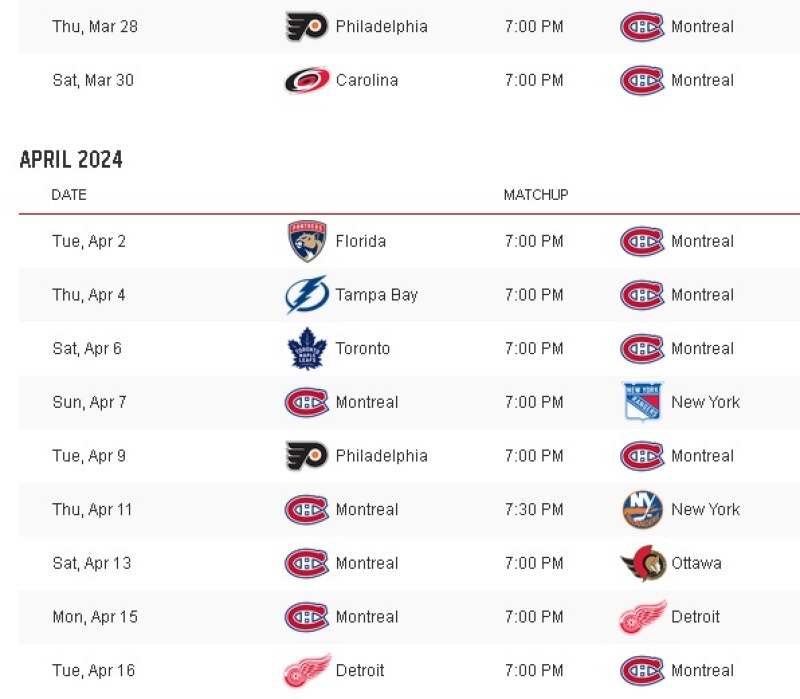Open the Tampa Bay team name

point(377,295)
